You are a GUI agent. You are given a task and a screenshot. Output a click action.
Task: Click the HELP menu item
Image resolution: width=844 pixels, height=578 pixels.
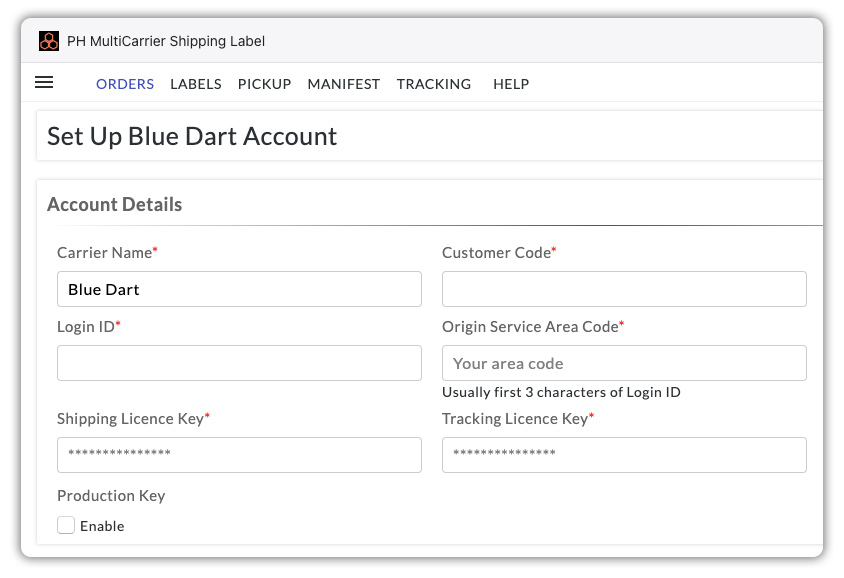pos(511,84)
